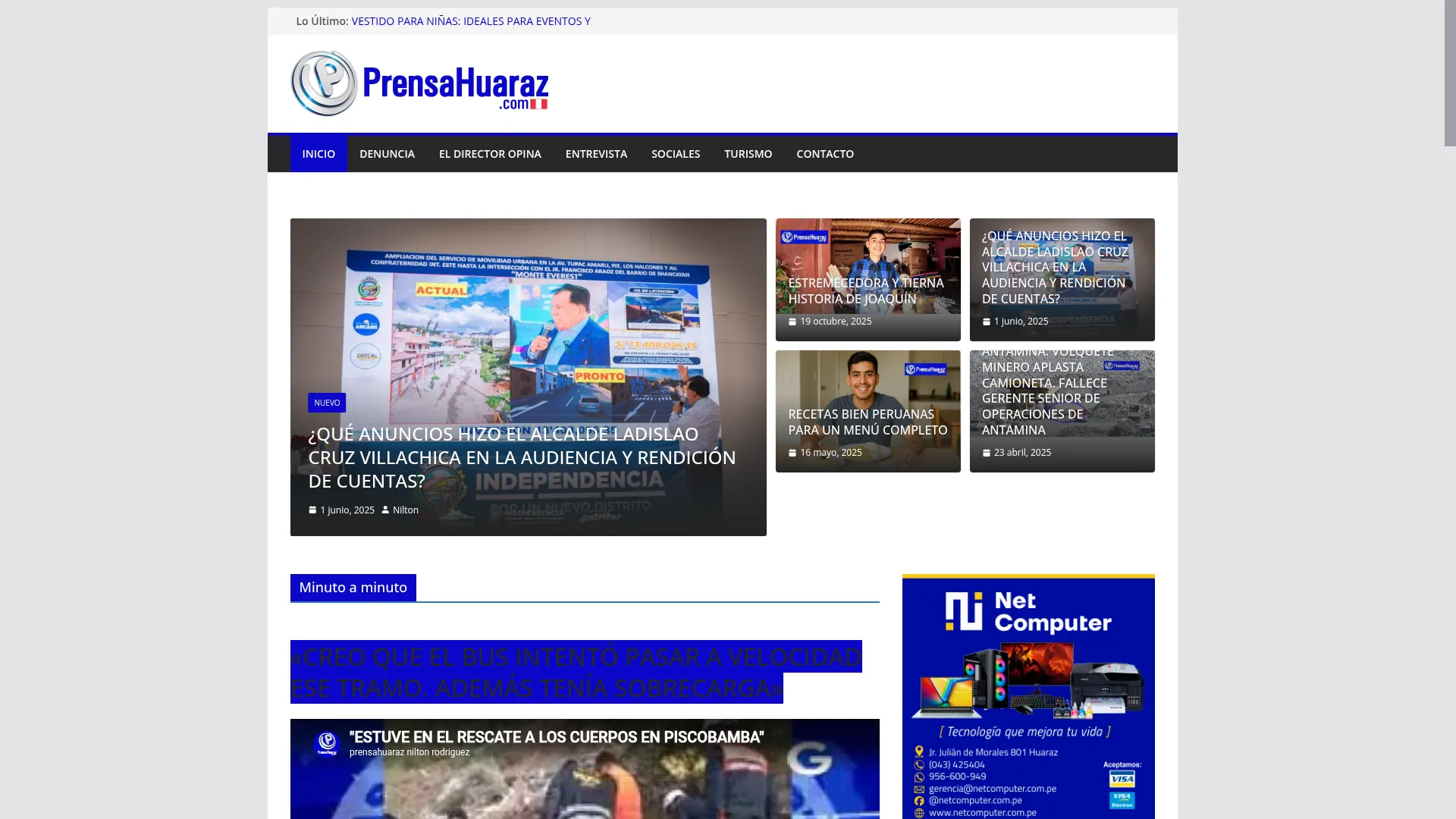This screenshot has height=819, width=1456.
Task: Click the calendar icon beside 1 junio, 2025 in the main article
Action: coord(312,510)
